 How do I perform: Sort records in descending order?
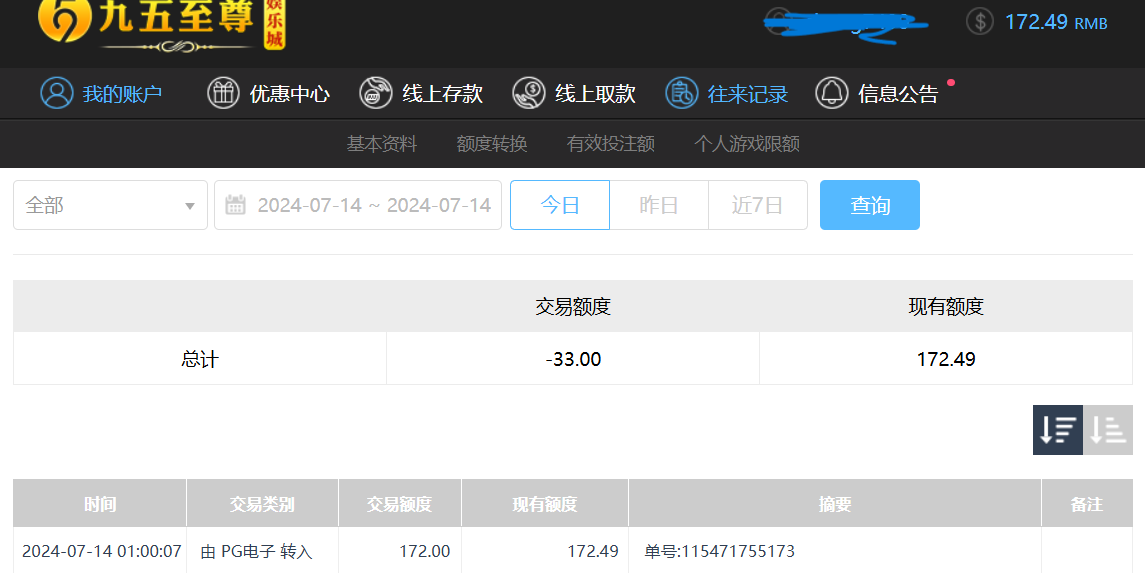tap(1057, 430)
